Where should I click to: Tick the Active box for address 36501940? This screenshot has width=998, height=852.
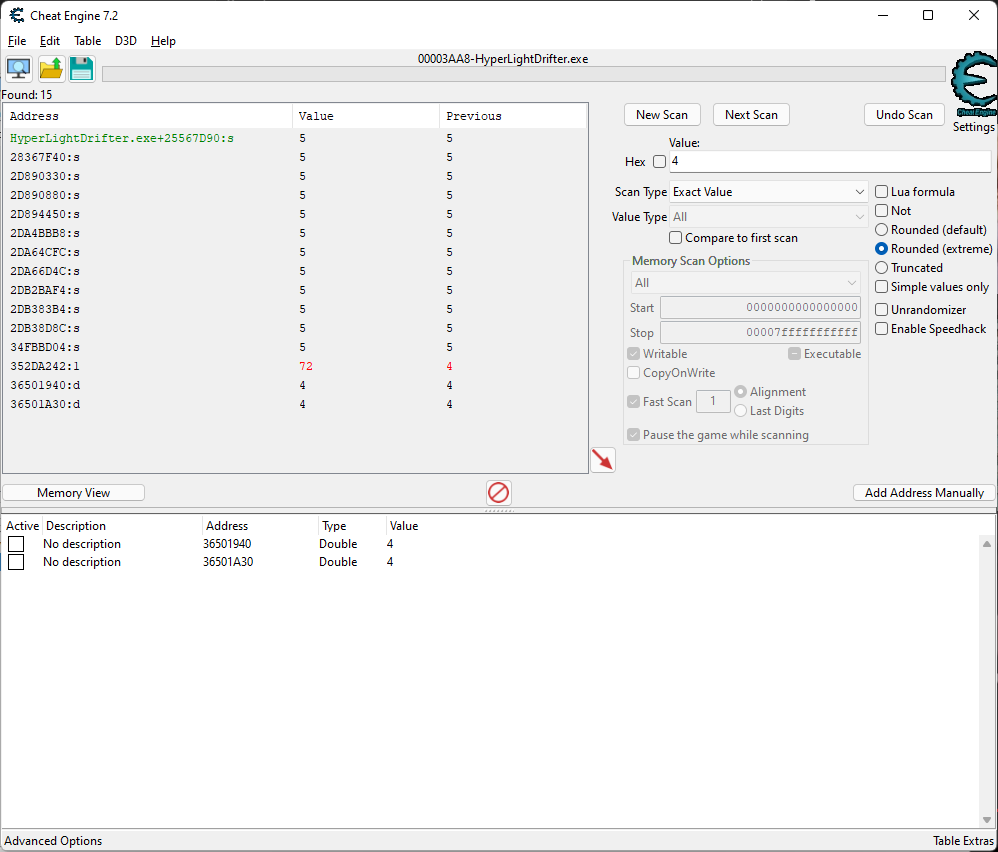tap(16, 544)
